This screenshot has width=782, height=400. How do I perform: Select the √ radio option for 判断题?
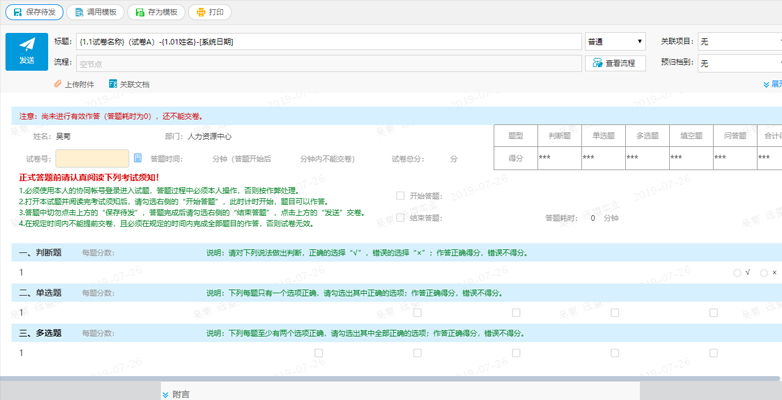(x=738, y=272)
